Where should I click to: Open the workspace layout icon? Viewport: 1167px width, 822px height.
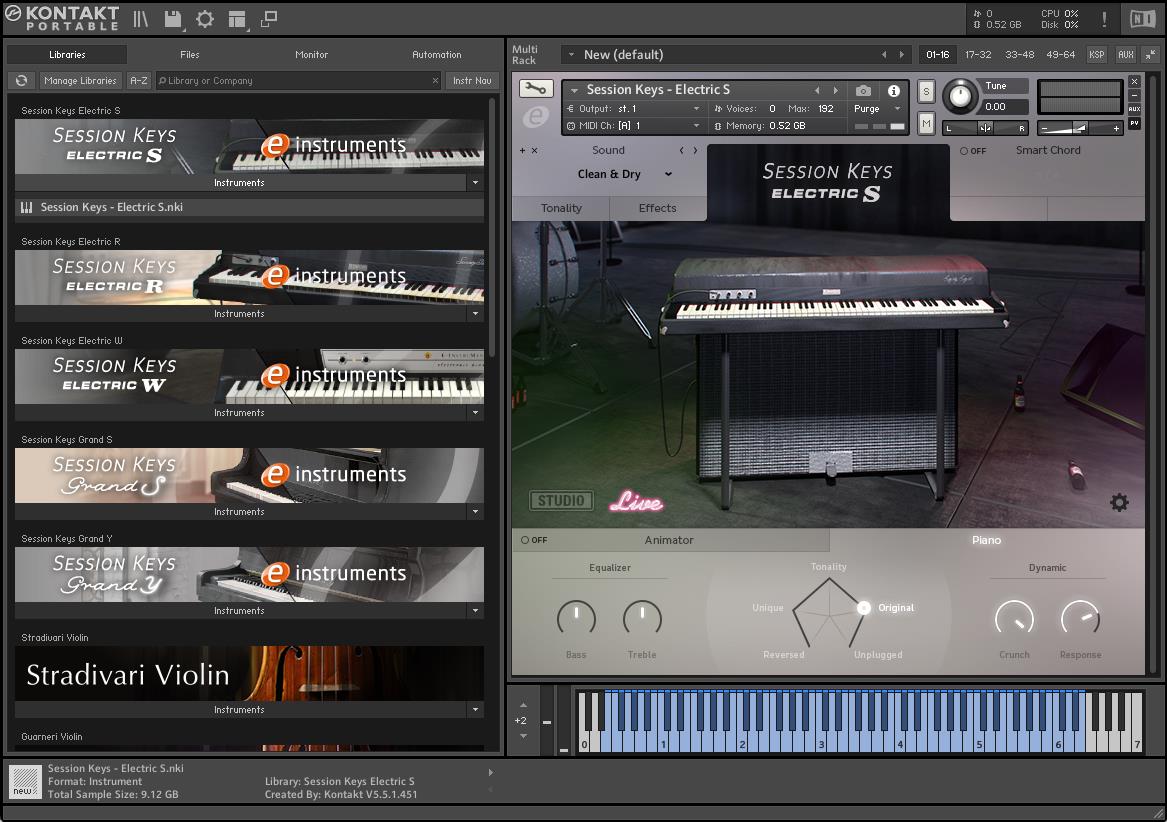point(237,19)
